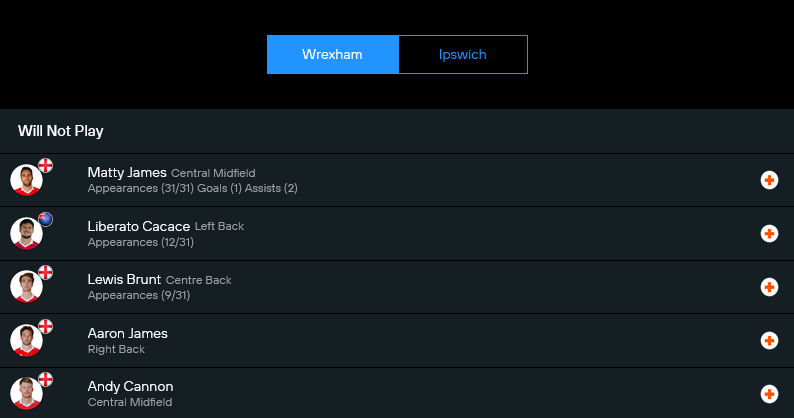Viewport: 794px width, 418px height.
Task: Click England flag beside Lewis Brunt
Action: click(x=46, y=272)
